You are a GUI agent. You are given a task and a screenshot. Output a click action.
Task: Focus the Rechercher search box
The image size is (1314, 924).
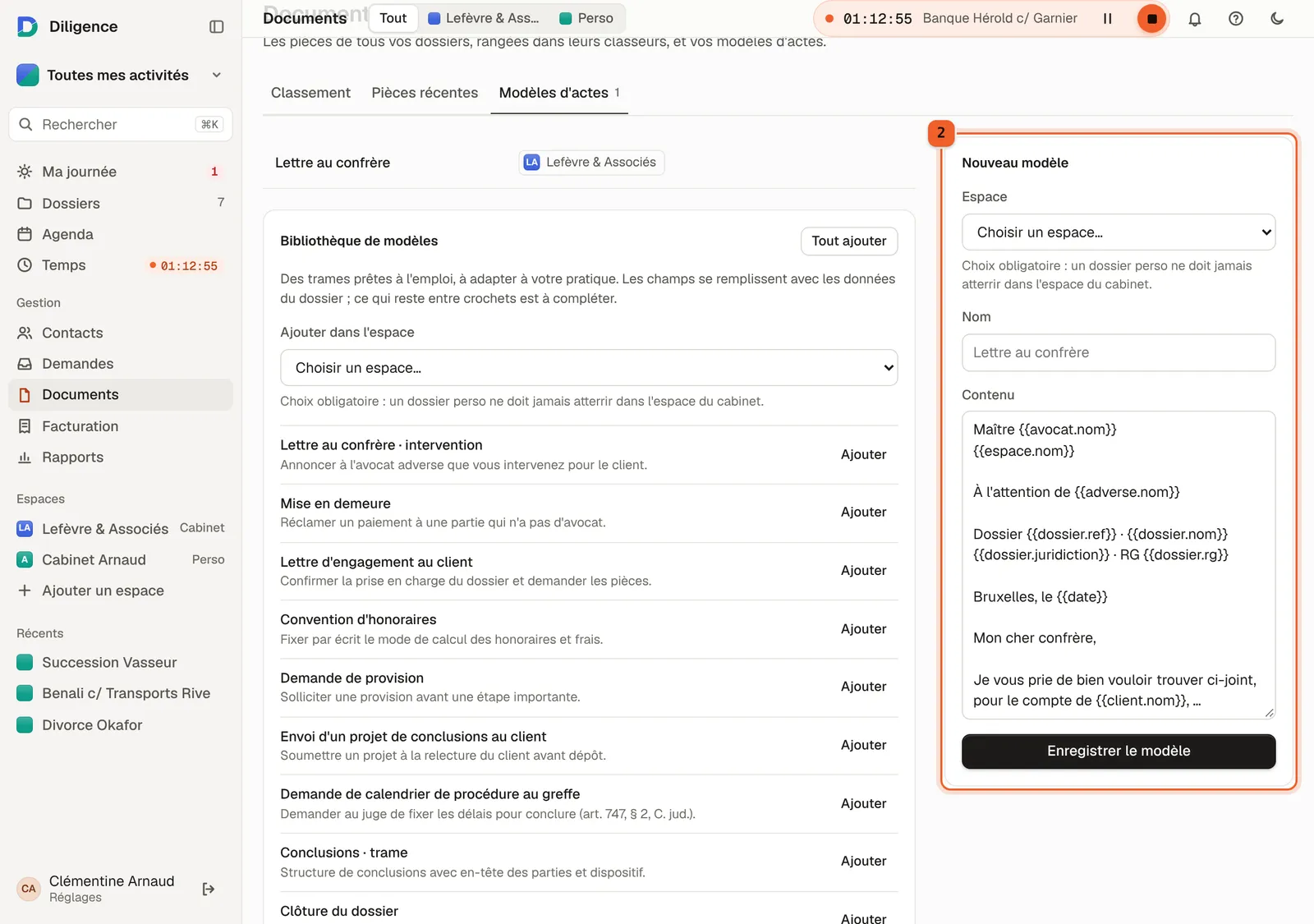[121, 124]
